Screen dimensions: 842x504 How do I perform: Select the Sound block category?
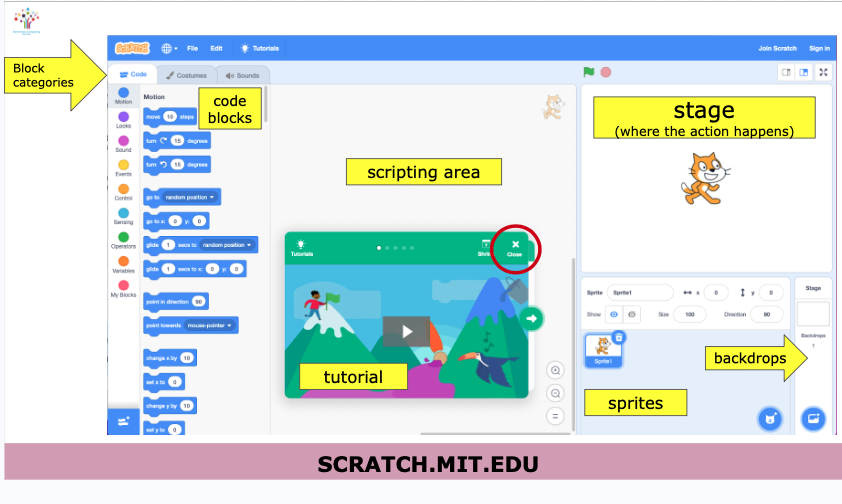[124, 144]
